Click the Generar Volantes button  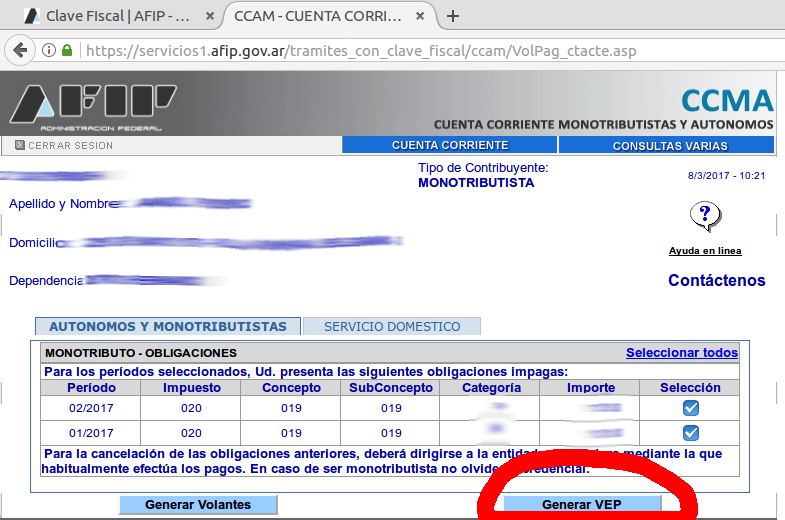click(198, 504)
